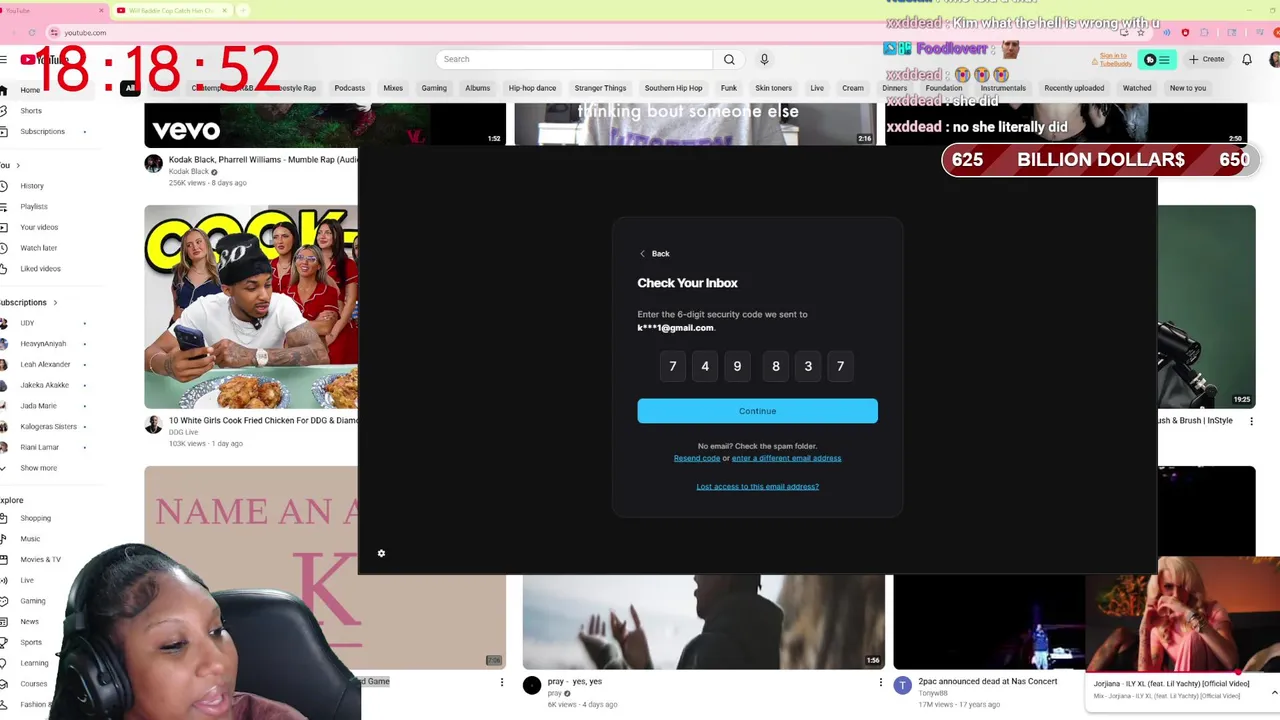Screen dimensions: 1280x720
Task: Click the News icon under Explore
Action: point(4,621)
